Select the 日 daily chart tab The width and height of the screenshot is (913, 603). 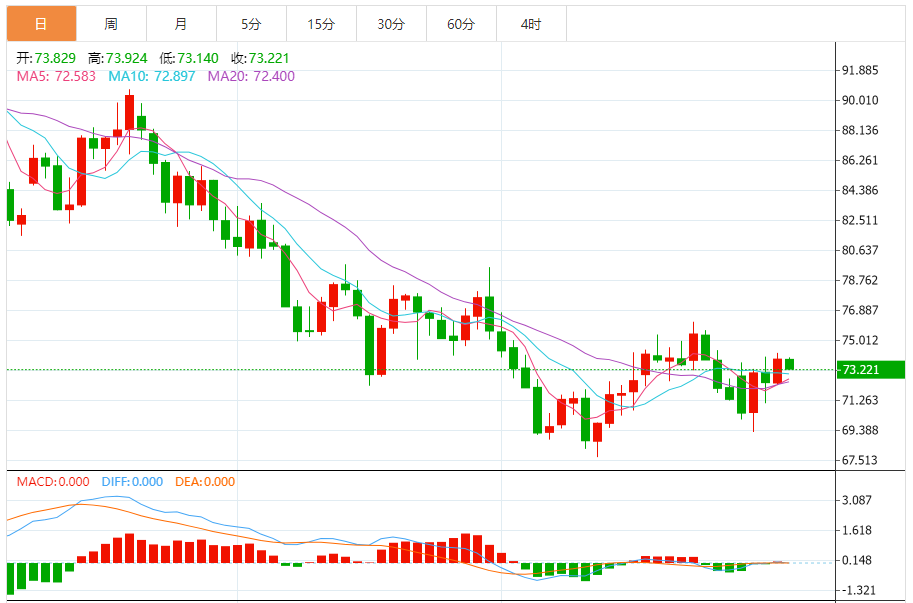[41, 24]
